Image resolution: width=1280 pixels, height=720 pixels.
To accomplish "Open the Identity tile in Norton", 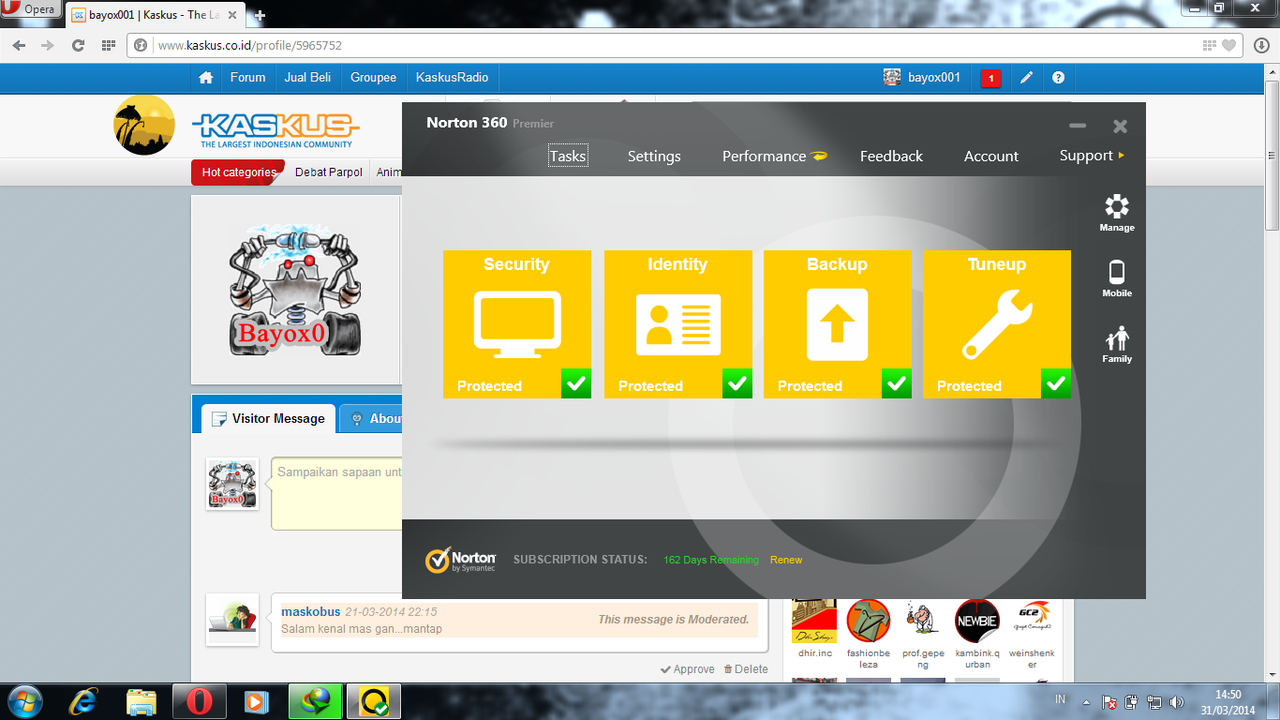I will pyautogui.click(x=678, y=324).
